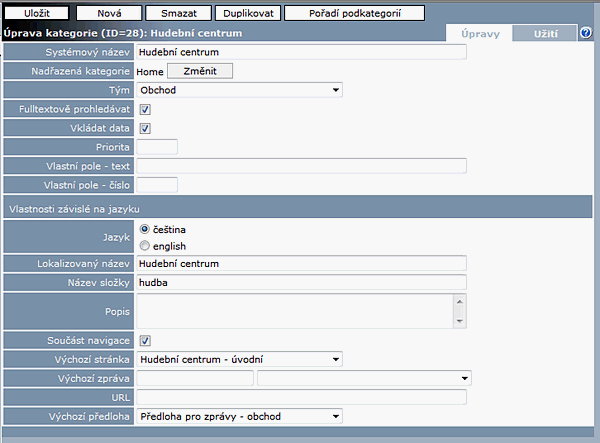
Task: Select english language radio button
Action: [x=145, y=246]
